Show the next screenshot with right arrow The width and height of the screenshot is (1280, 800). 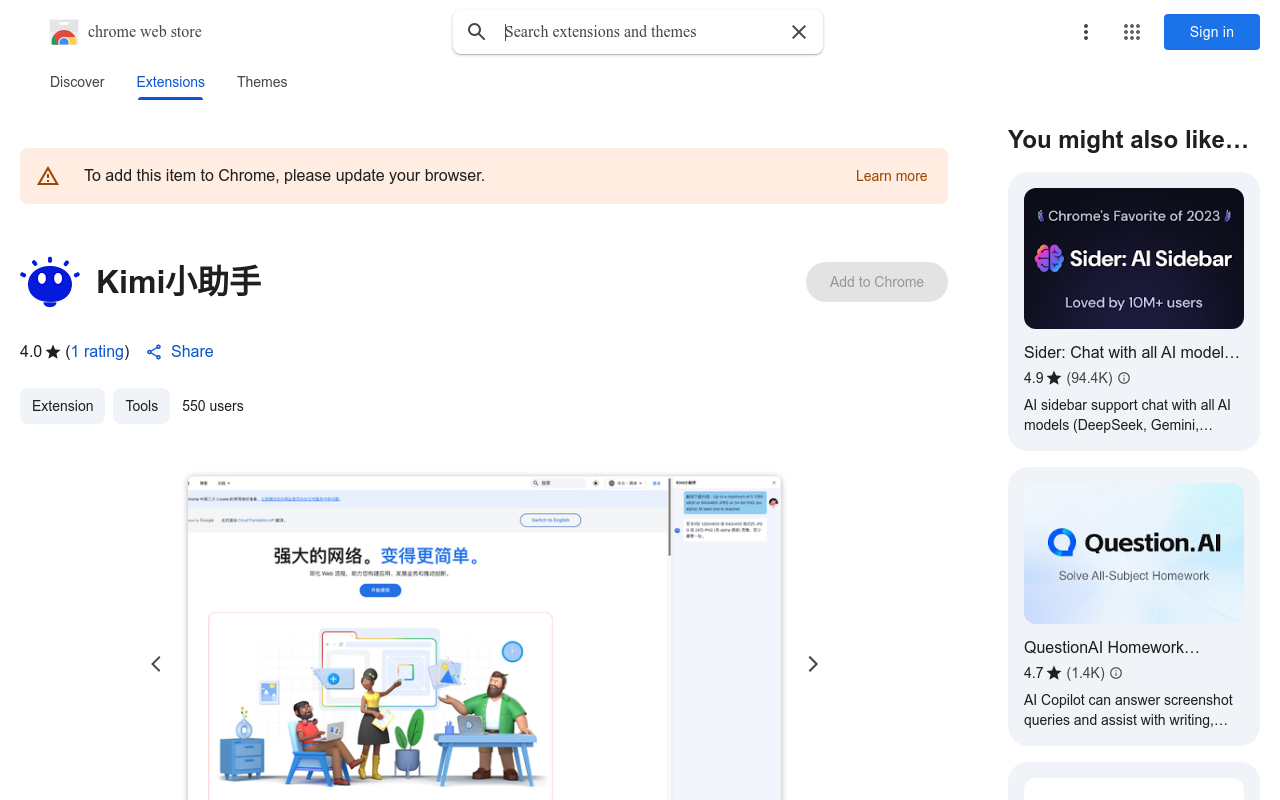813,664
